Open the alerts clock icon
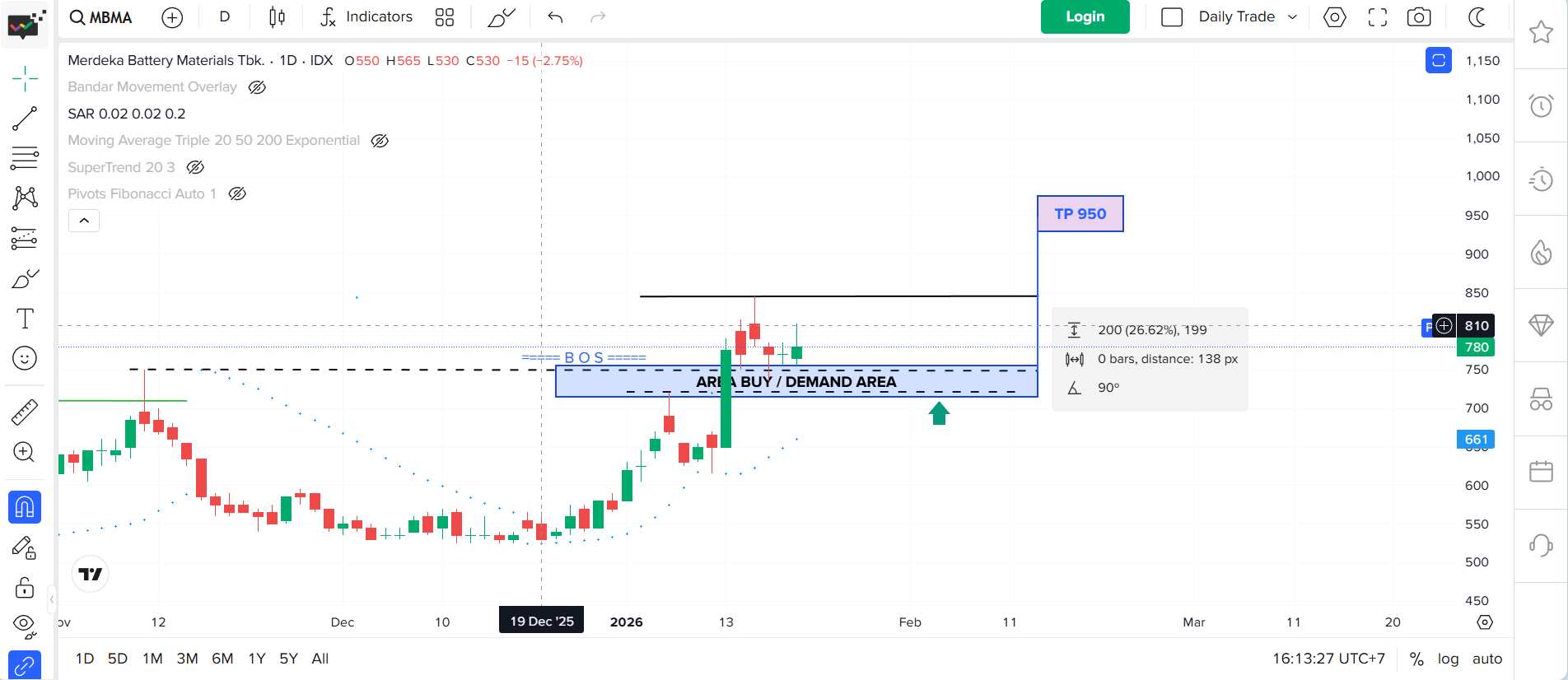Viewport: 1568px width, 680px height. coord(1541,105)
